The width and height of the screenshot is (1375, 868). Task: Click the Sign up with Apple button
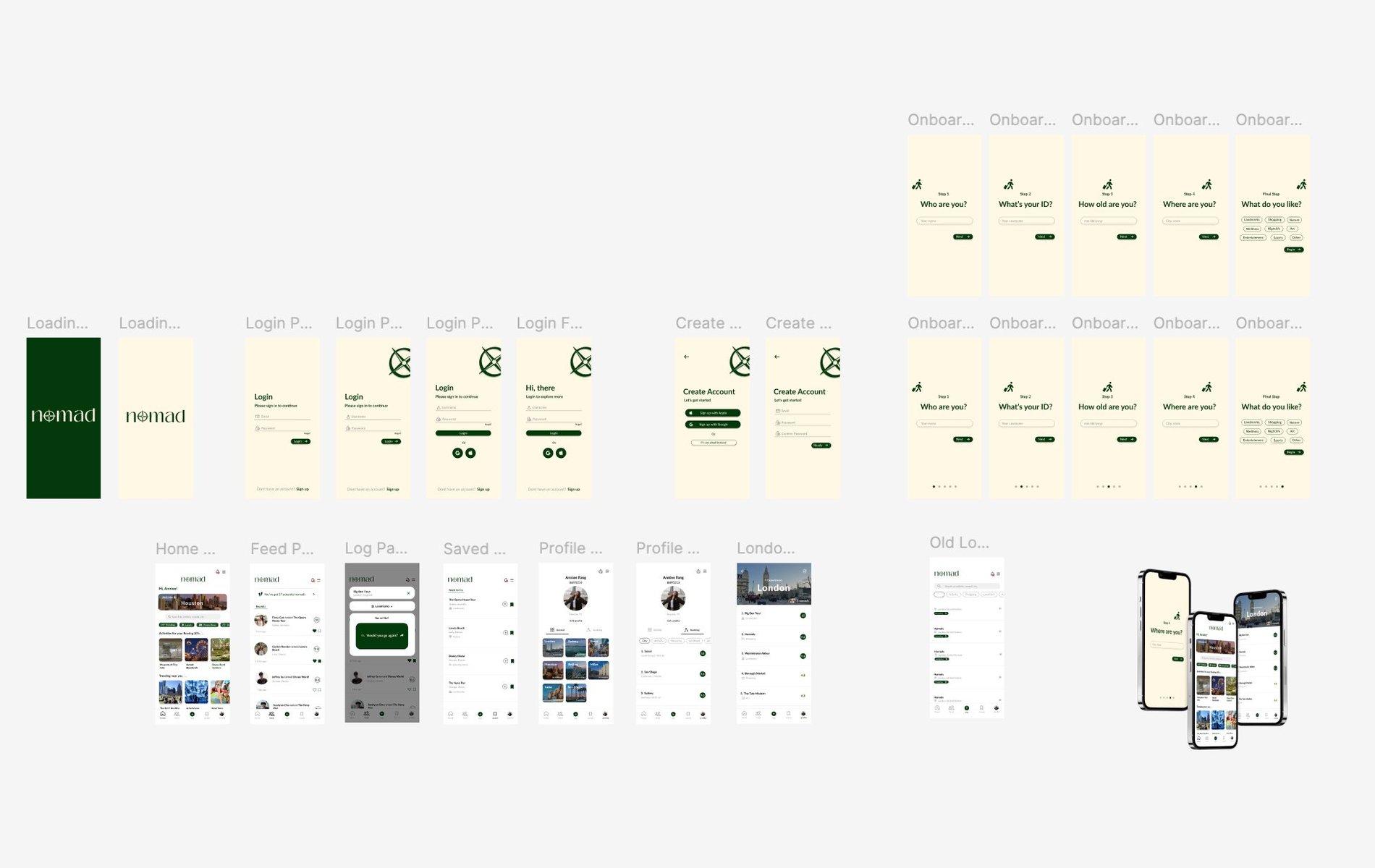tap(713, 413)
